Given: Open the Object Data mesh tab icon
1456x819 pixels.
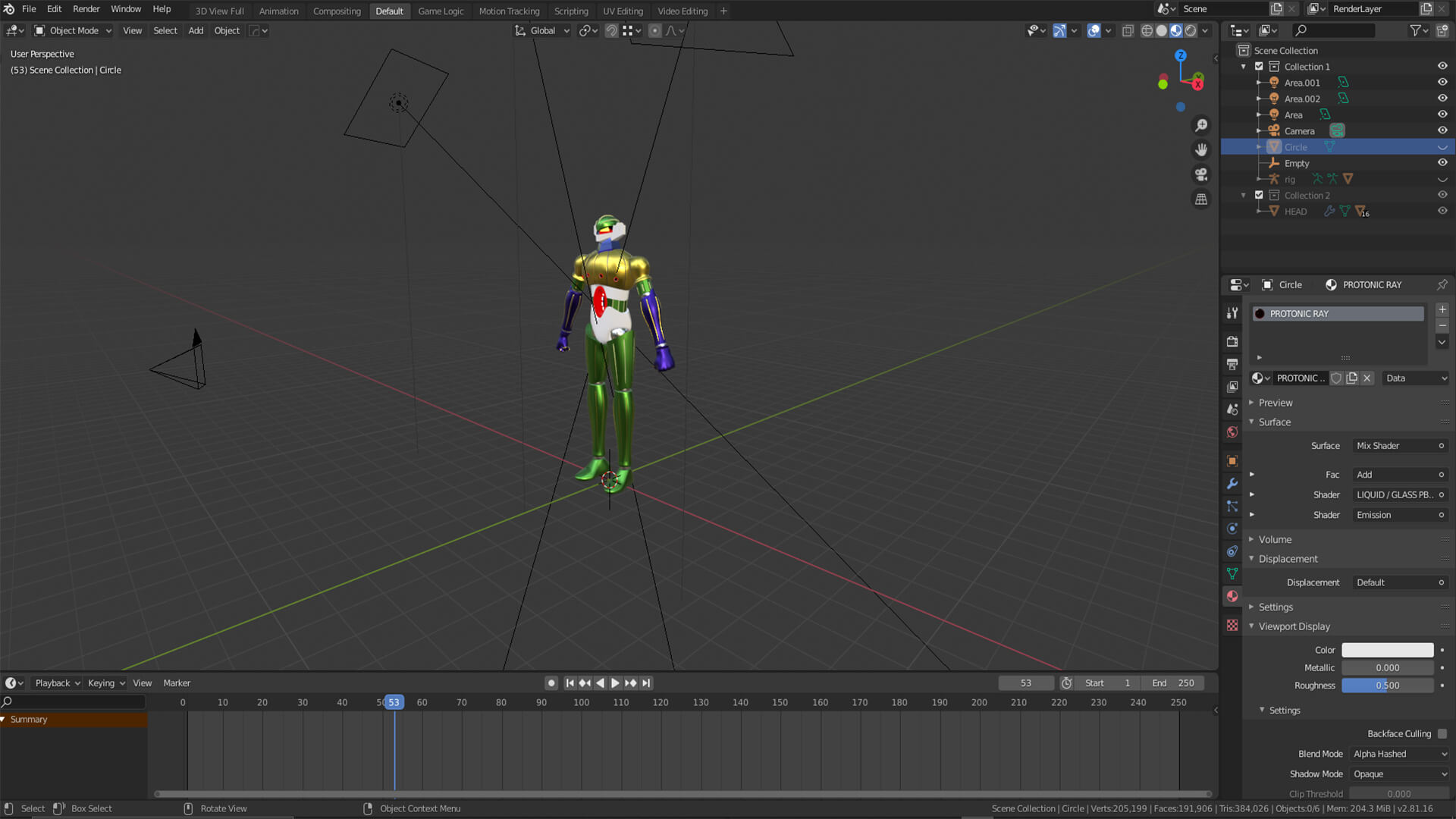Looking at the screenshot, I should click(x=1232, y=573).
